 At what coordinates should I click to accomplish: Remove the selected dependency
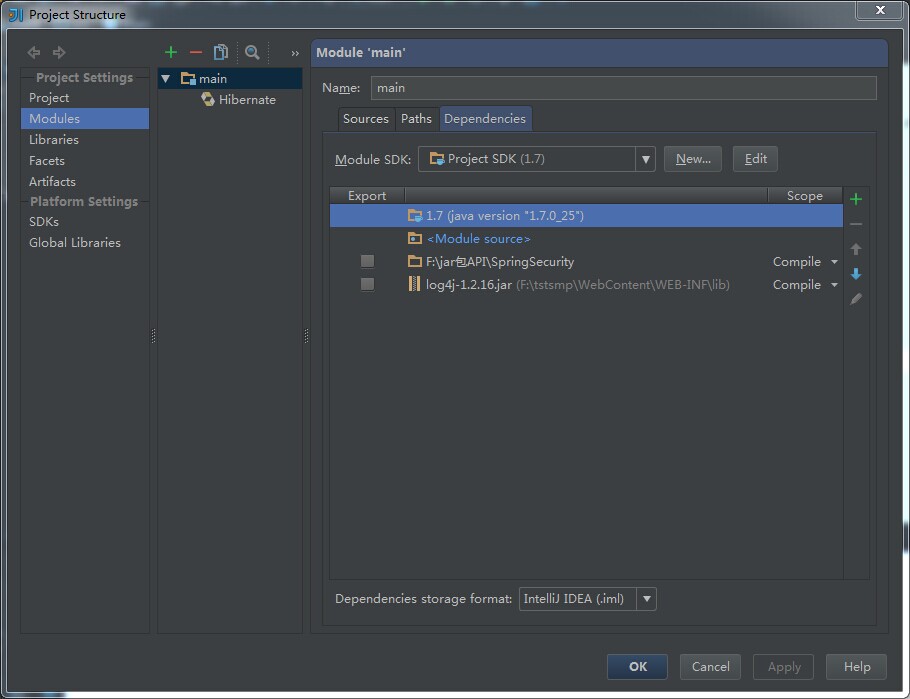(x=855, y=224)
